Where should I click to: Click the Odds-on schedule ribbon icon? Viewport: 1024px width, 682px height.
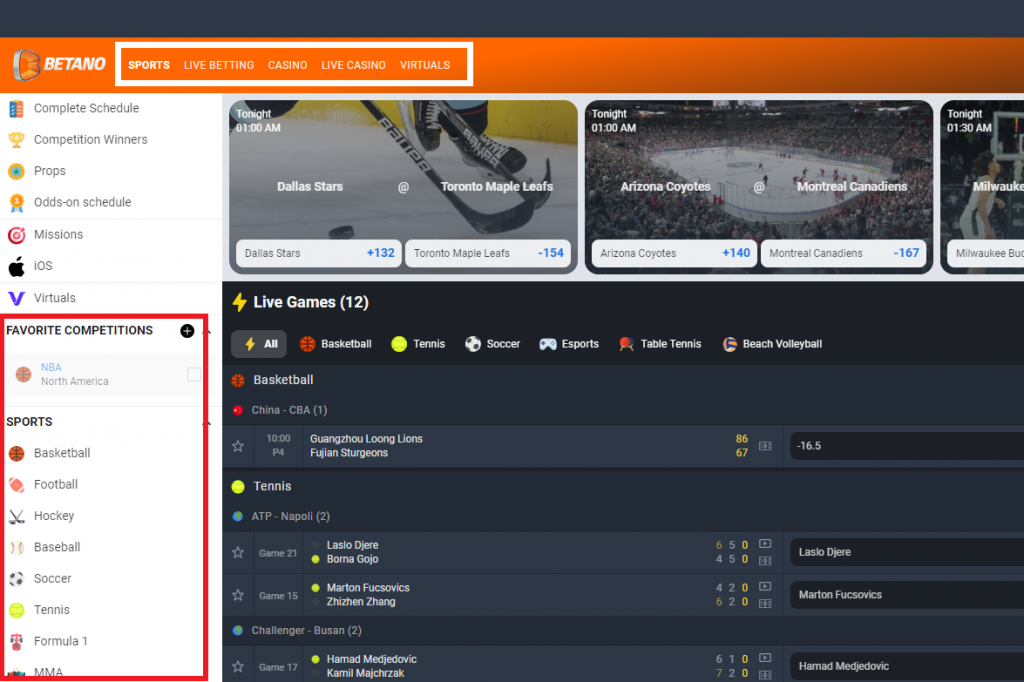tap(16, 203)
